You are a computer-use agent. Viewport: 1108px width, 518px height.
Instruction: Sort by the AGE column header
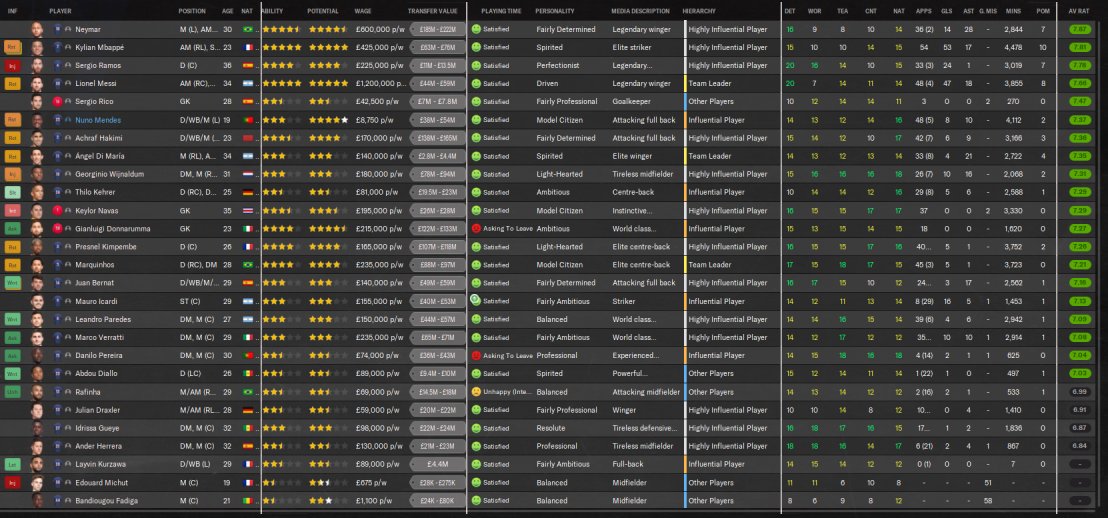[228, 11]
